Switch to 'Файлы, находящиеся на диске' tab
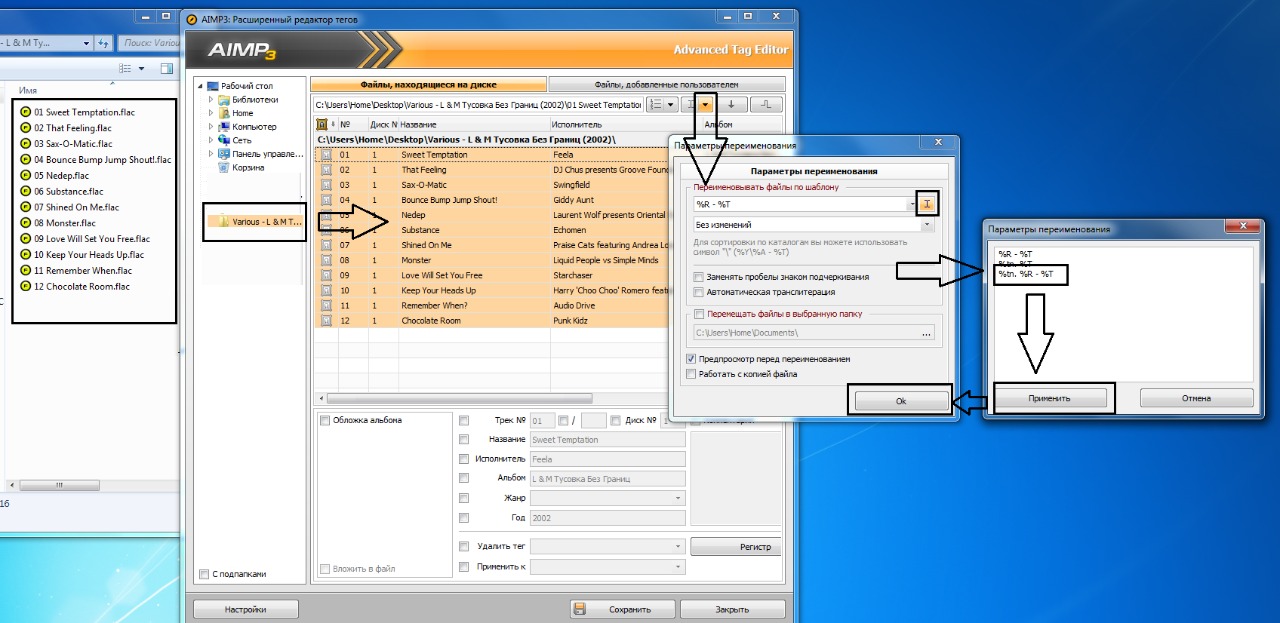This screenshot has width=1280, height=623. [428, 85]
